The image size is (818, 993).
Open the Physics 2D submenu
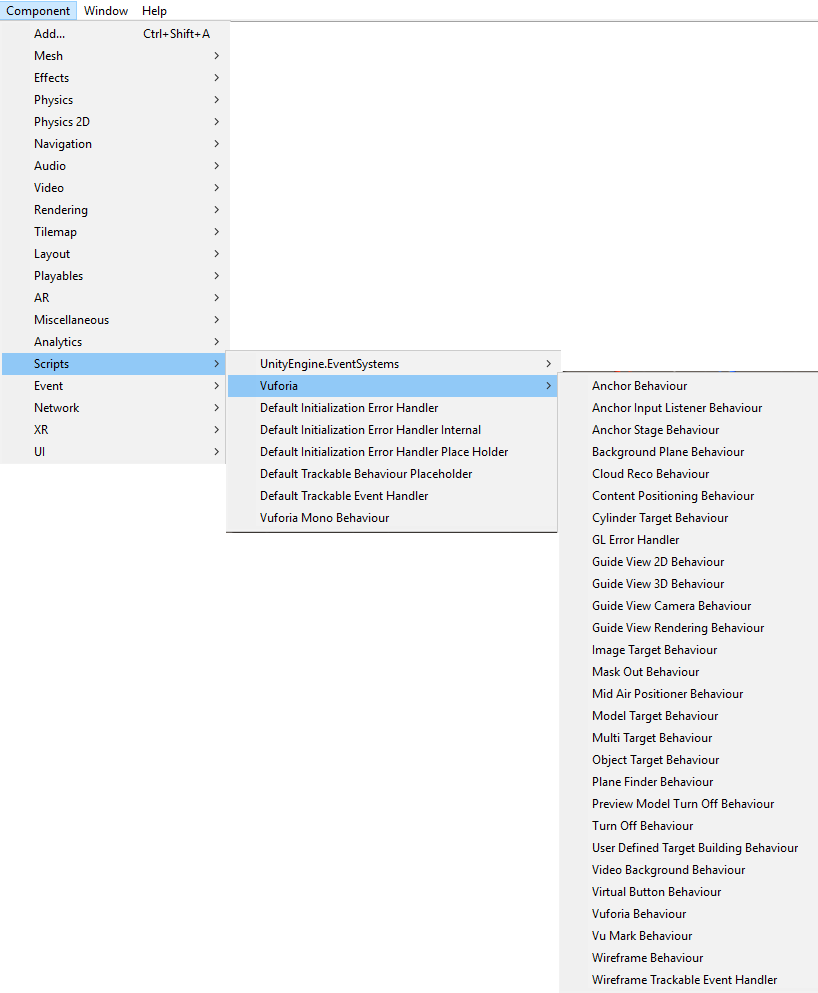pyautogui.click(x=114, y=122)
